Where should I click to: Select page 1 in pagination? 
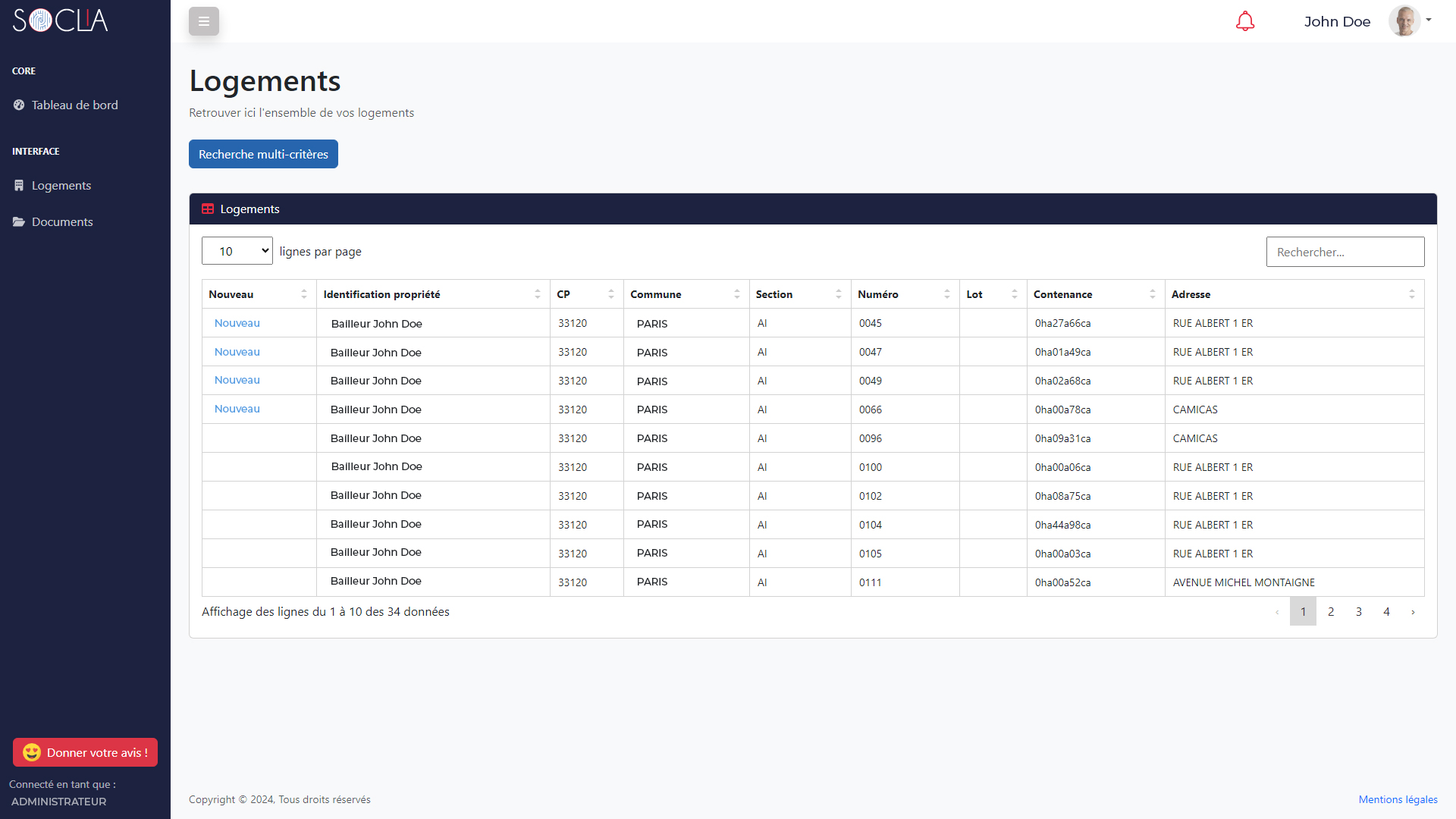1303,612
